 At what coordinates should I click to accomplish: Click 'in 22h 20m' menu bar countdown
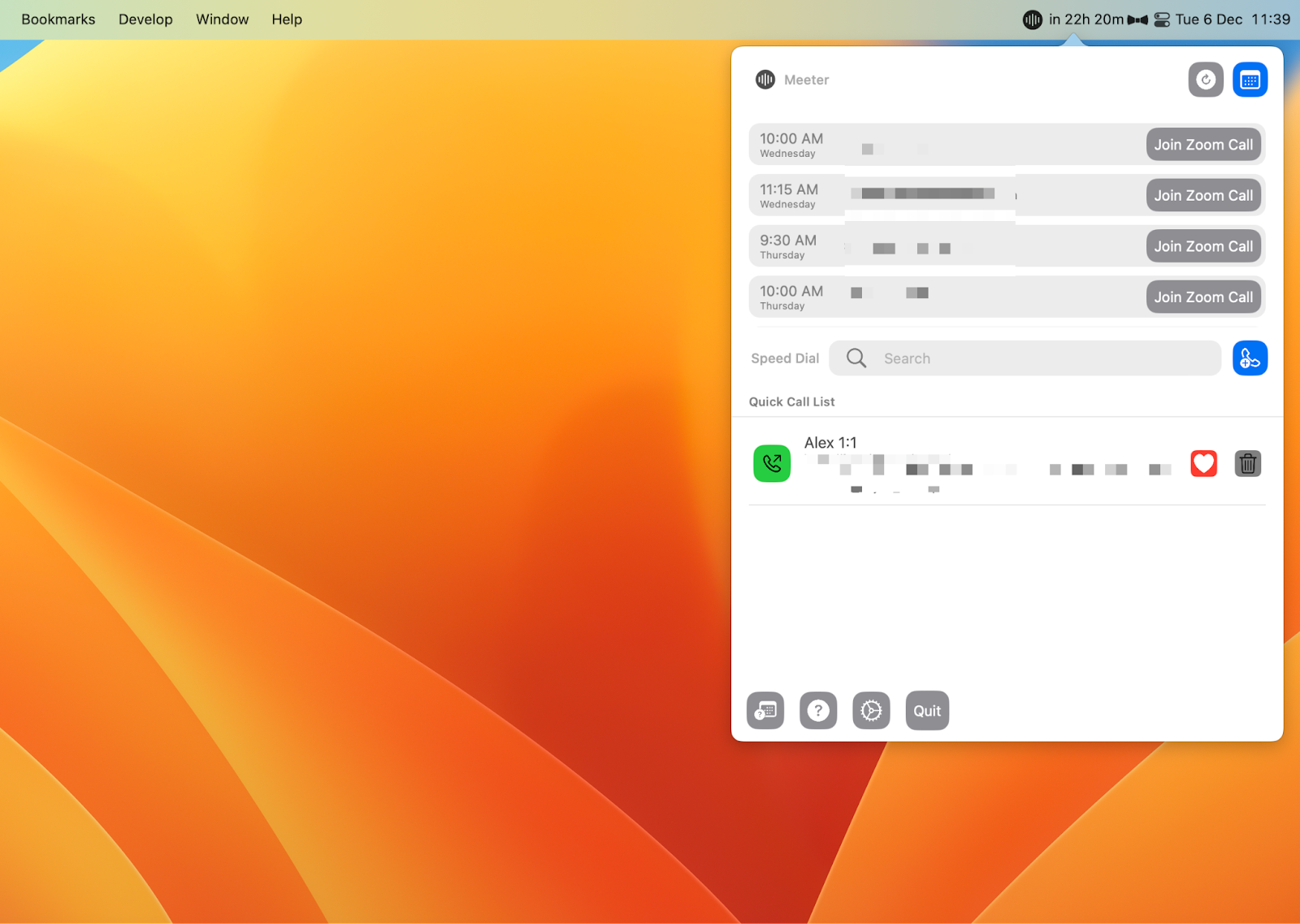pyautogui.click(x=1086, y=20)
